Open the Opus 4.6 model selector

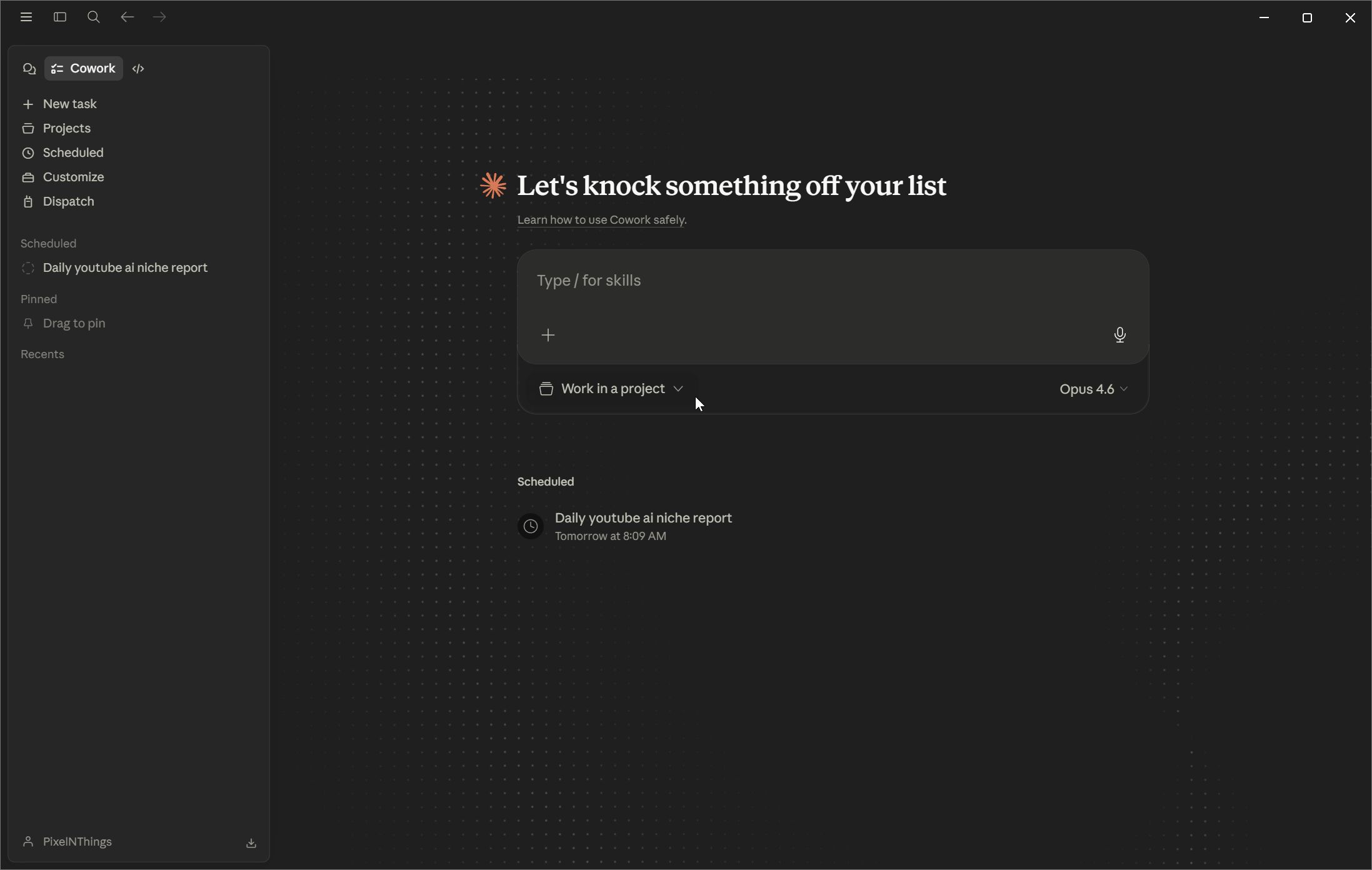tap(1094, 389)
